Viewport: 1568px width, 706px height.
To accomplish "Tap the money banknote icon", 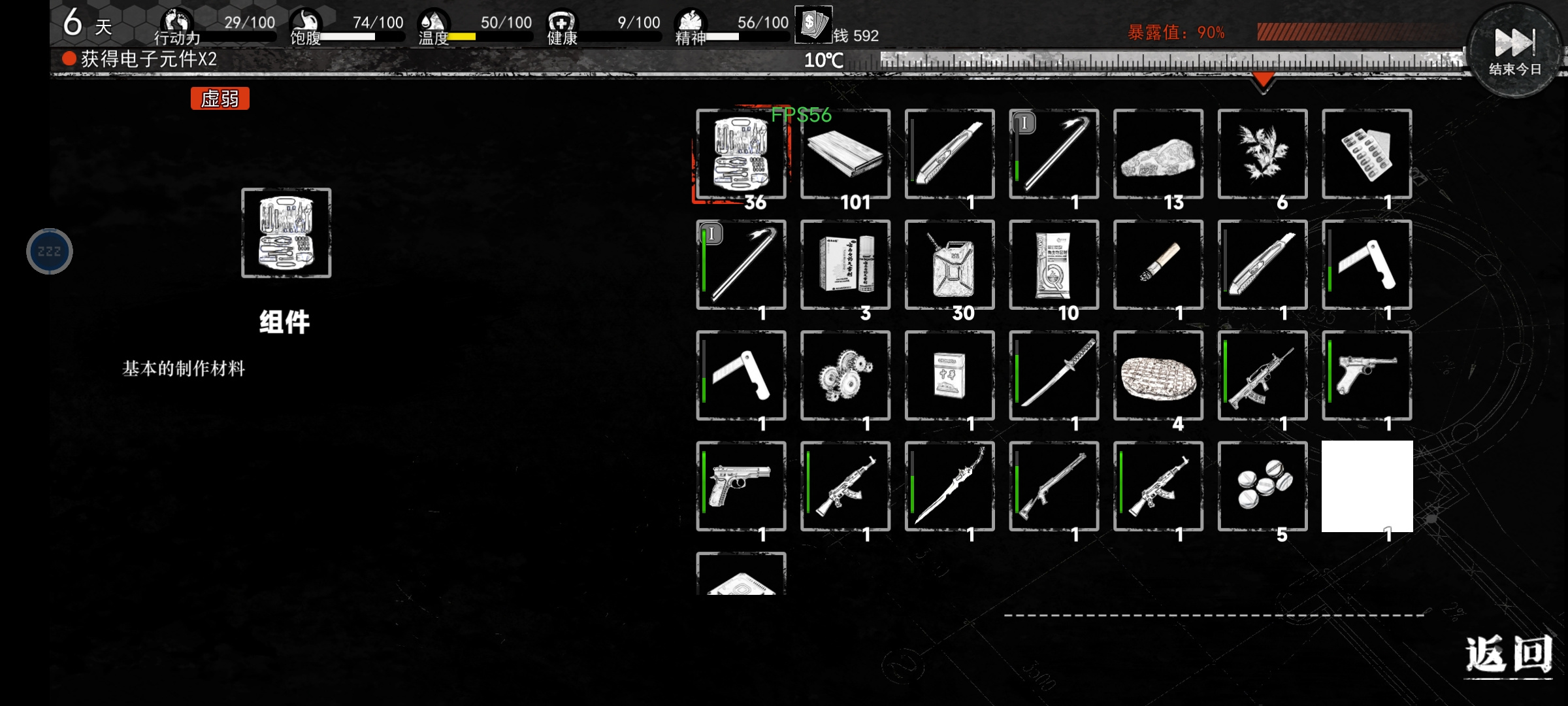I will (813, 25).
